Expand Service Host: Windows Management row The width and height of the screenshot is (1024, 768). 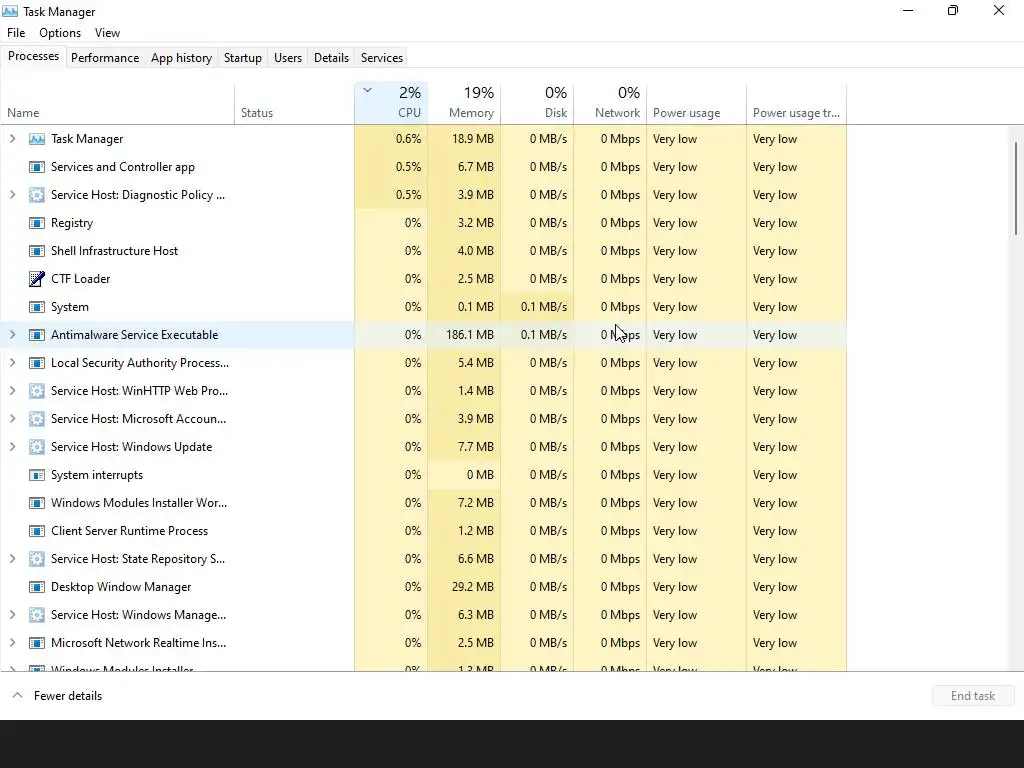click(12, 615)
